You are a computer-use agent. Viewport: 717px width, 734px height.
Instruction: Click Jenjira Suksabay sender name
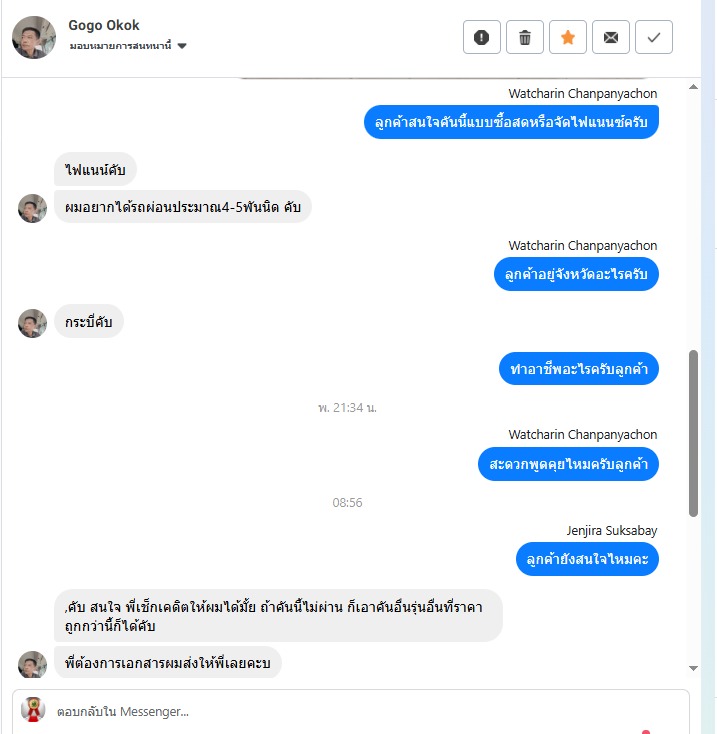point(612,530)
